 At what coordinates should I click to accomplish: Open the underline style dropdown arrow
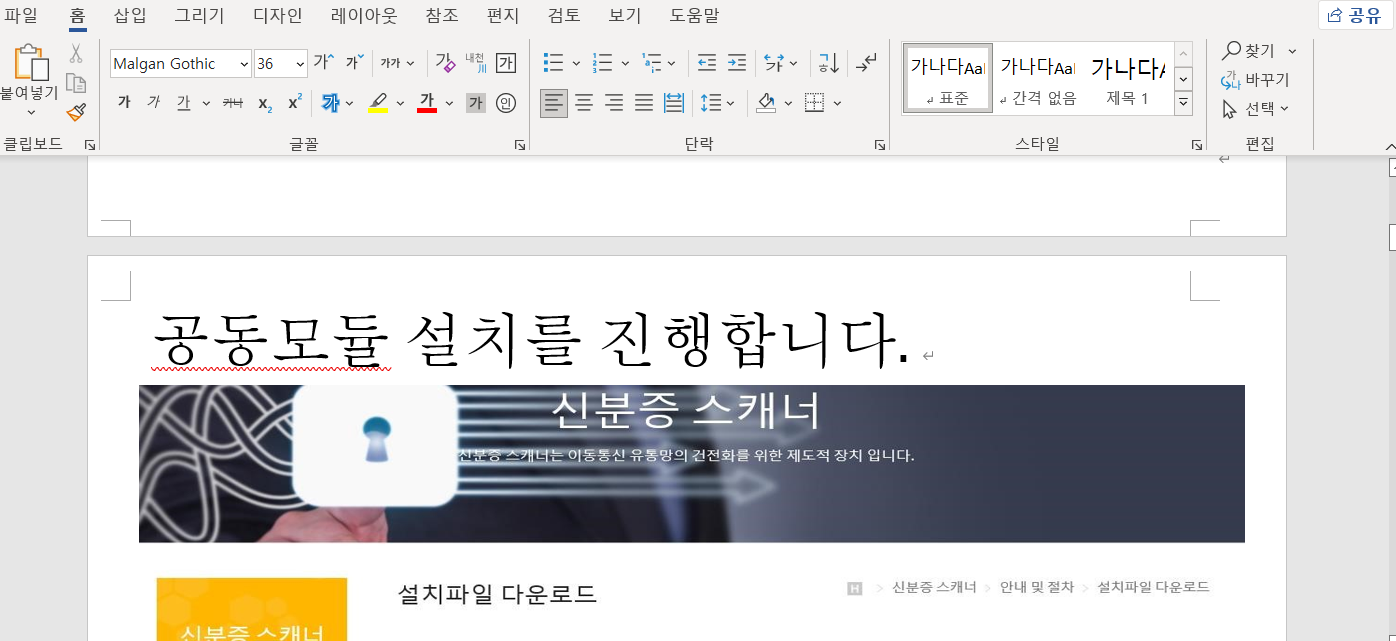point(206,103)
